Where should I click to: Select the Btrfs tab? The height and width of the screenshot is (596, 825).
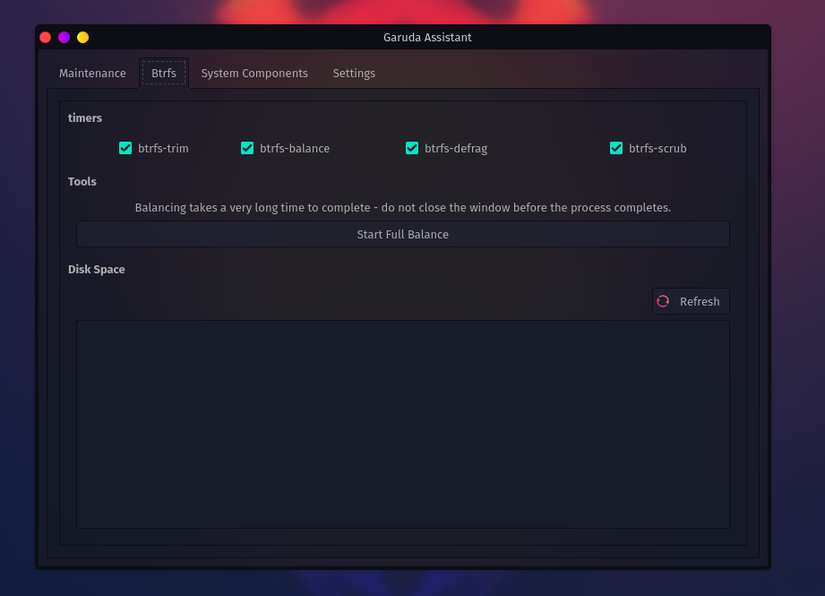pyautogui.click(x=164, y=73)
